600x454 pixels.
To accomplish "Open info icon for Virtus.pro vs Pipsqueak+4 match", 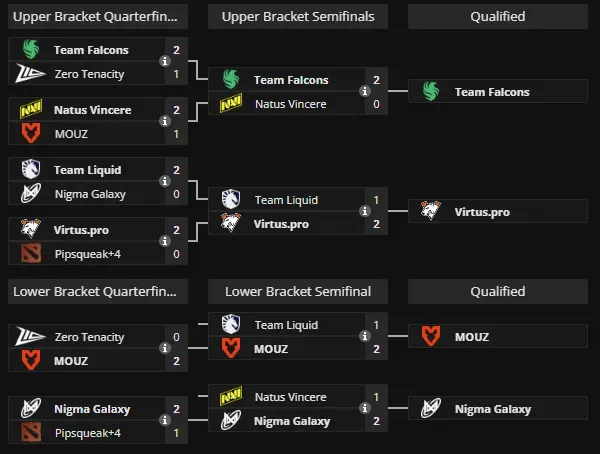I will (165, 242).
